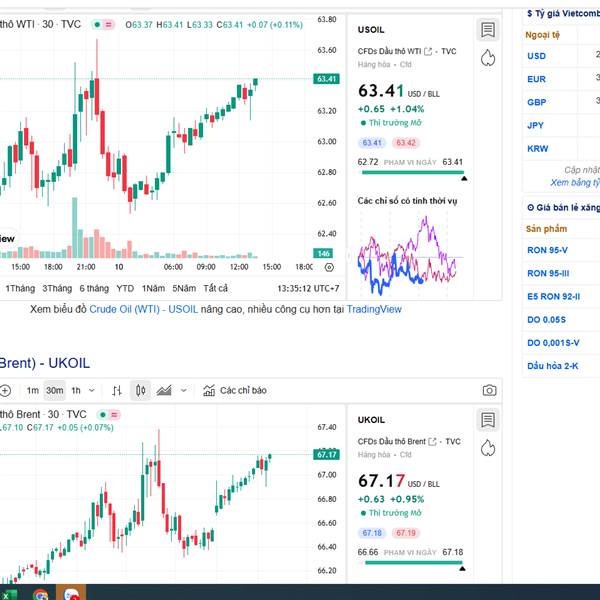
Task: Click the USOIL flame hotlist icon
Action: click(488, 58)
